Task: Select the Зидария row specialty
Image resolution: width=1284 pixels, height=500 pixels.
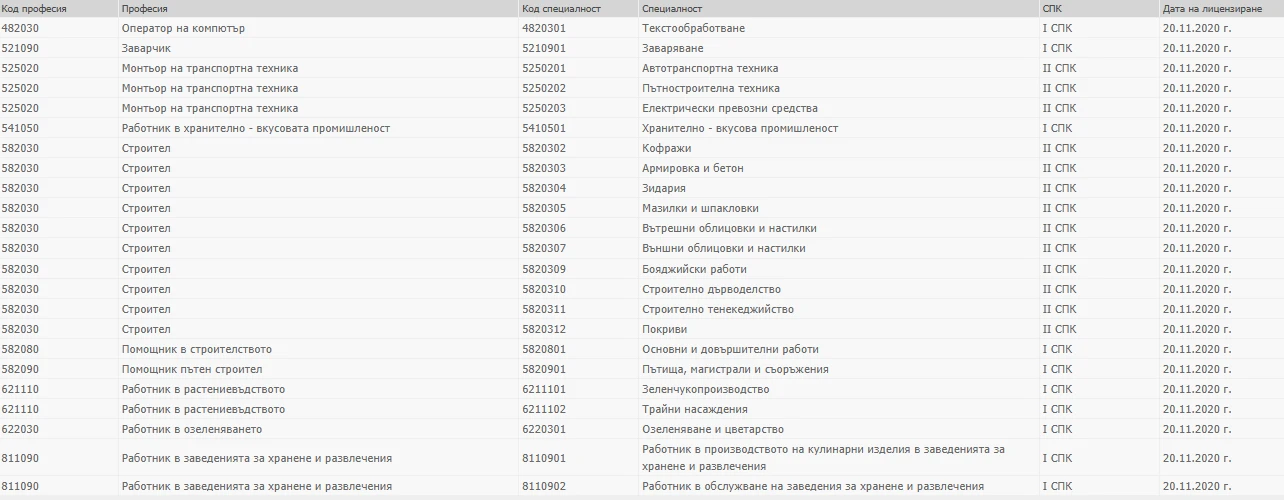Action: pyautogui.click(x=664, y=188)
